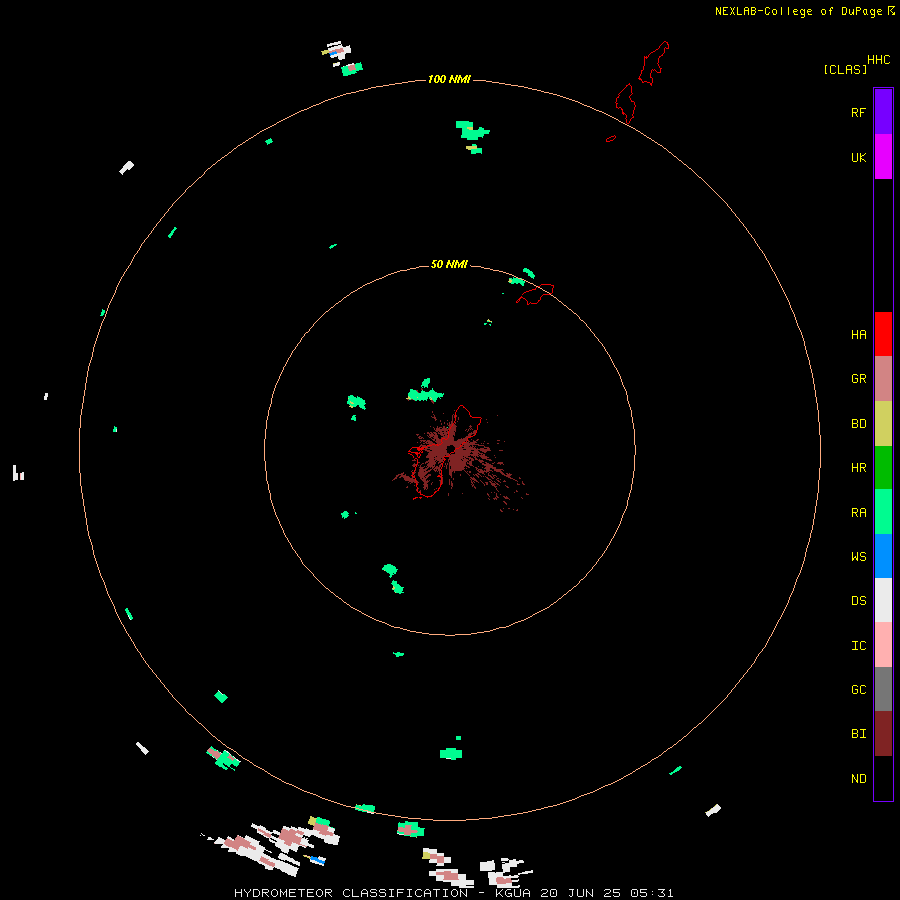Click the BD legend label

tap(858, 424)
